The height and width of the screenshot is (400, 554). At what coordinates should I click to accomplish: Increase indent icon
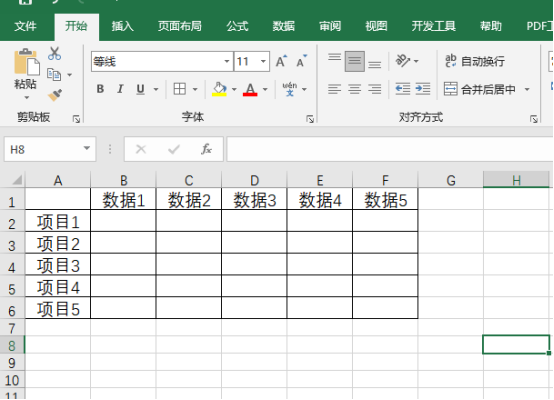click(x=423, y=89)
